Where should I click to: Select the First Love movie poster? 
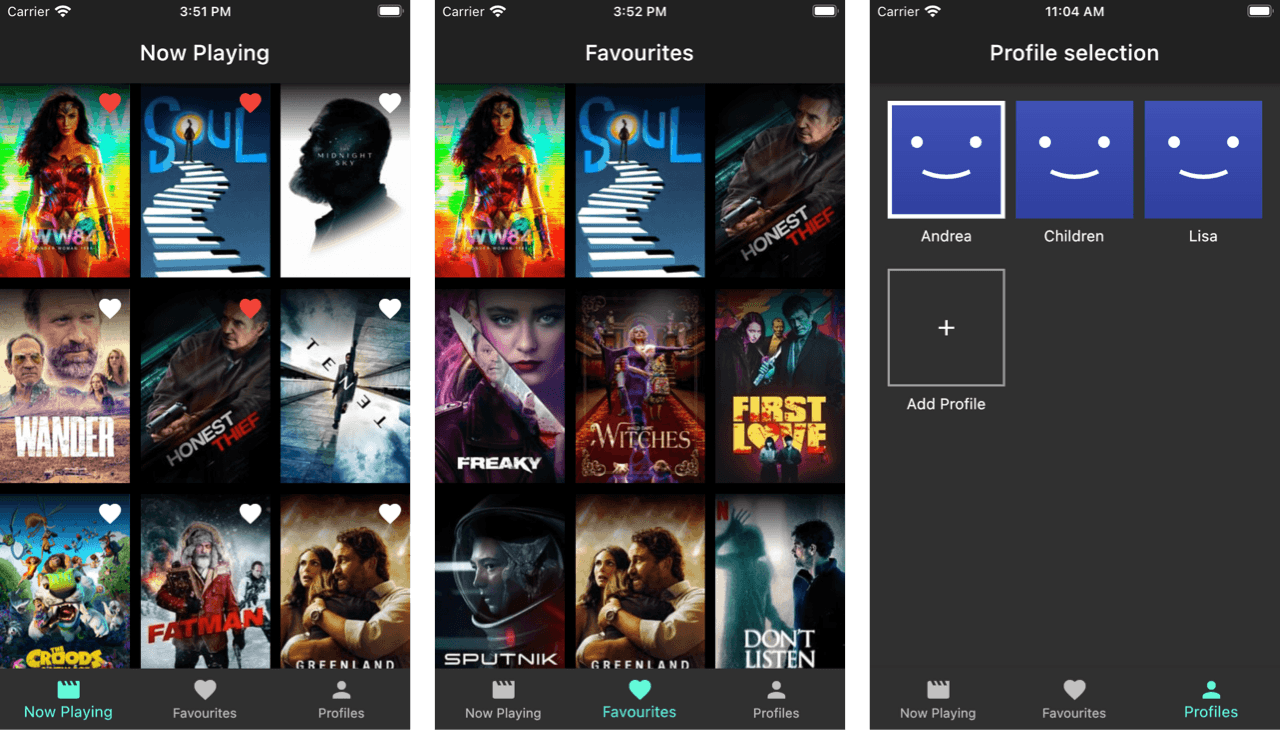780,386
